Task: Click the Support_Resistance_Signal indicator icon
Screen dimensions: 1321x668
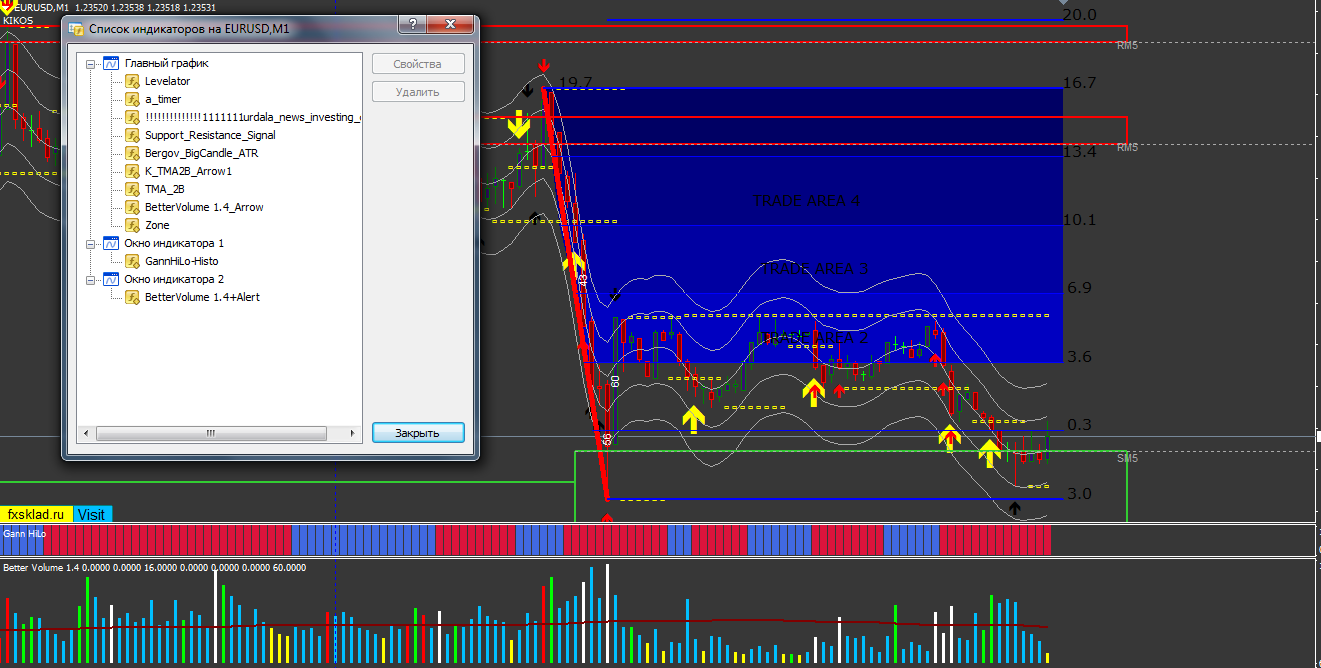Action: tap(131, 135)
